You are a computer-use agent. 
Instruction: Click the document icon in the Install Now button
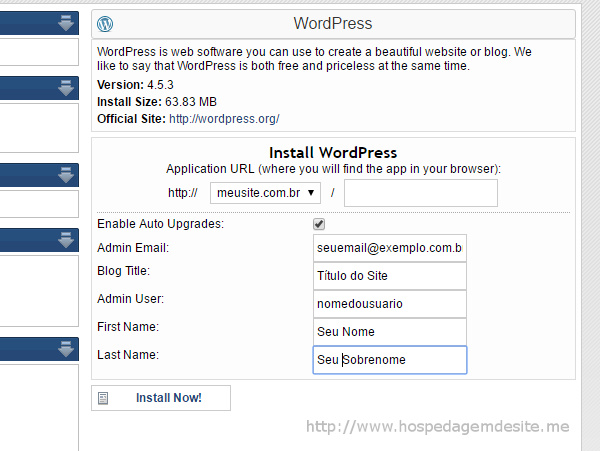pyautogui.click(x=103, y=398)
